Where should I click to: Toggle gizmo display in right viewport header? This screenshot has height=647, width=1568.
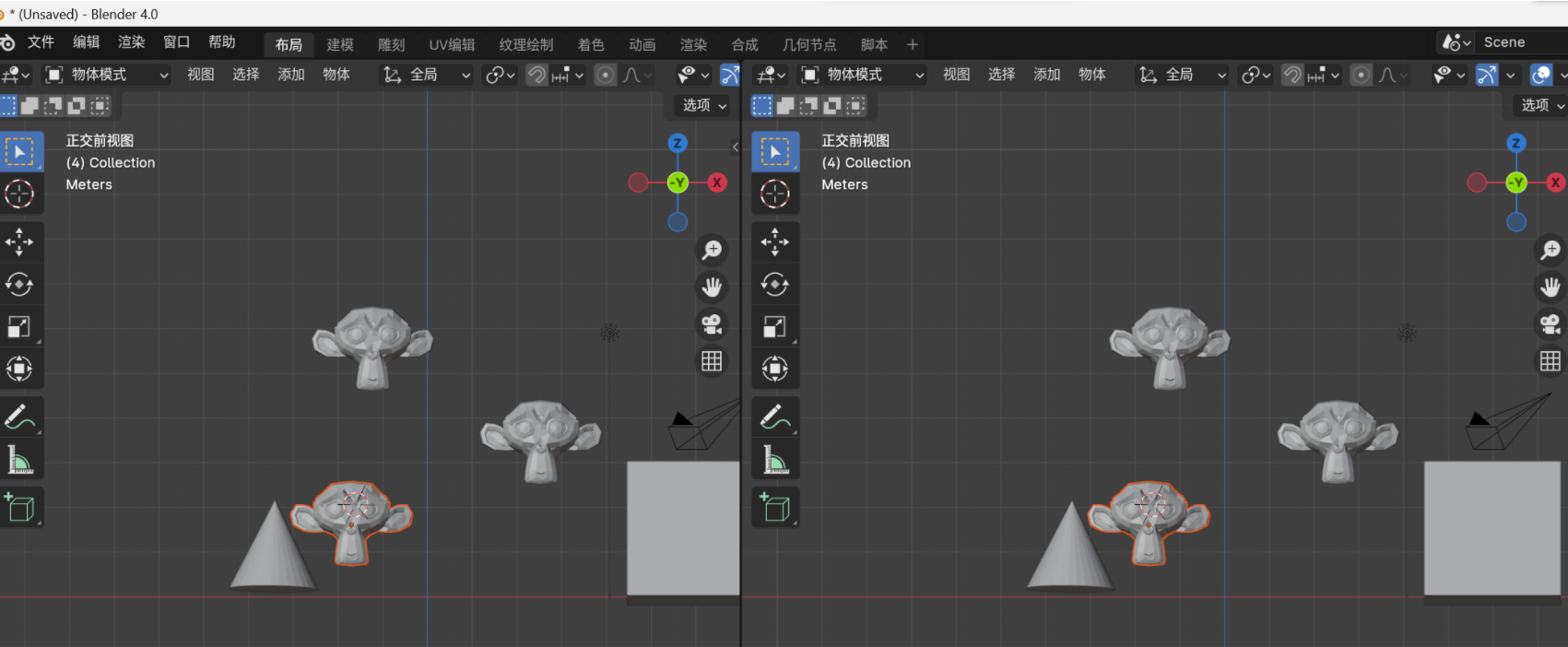point(1486,75)
